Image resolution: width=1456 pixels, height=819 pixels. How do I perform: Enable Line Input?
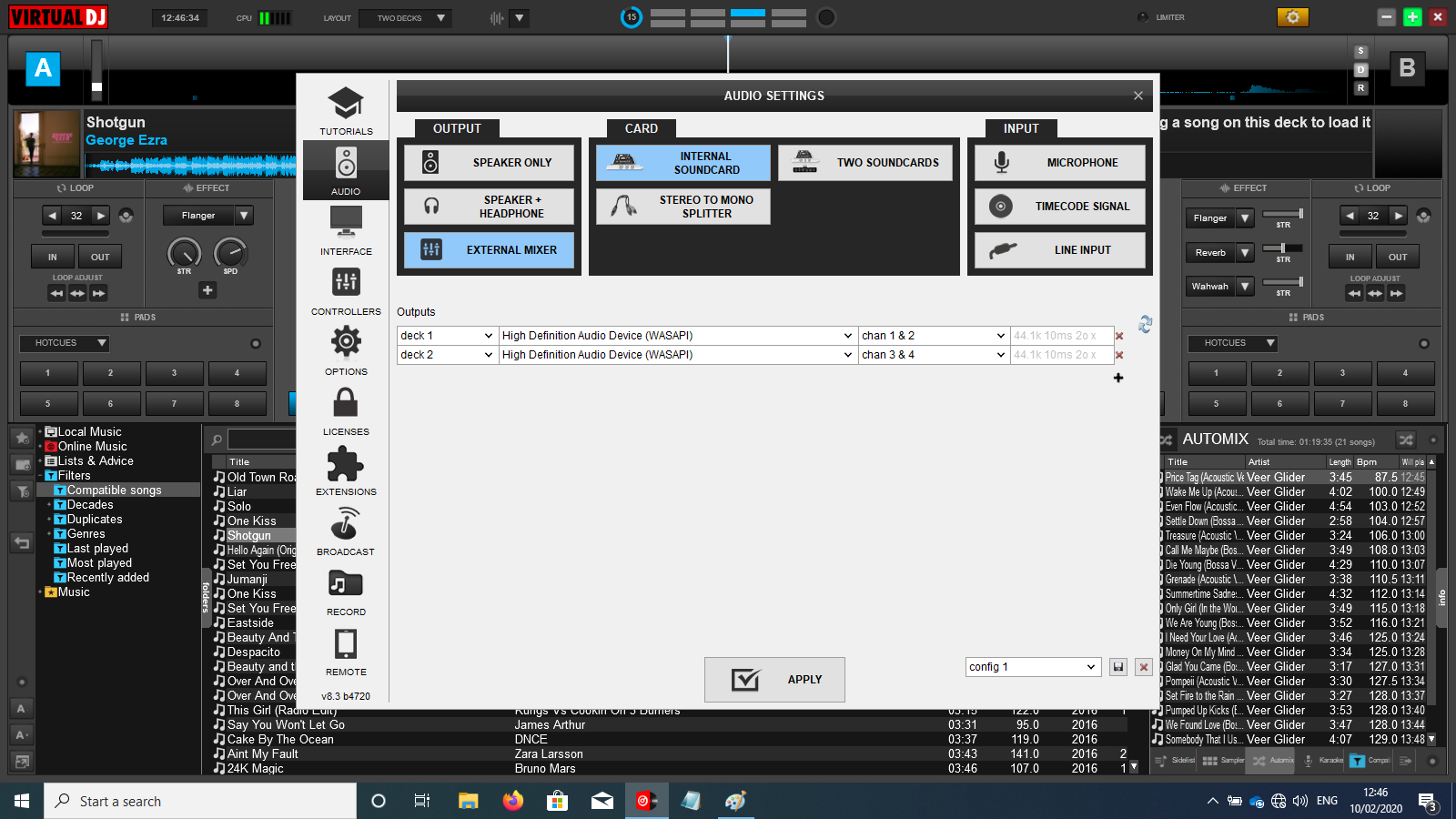[x=1060, y=250]
